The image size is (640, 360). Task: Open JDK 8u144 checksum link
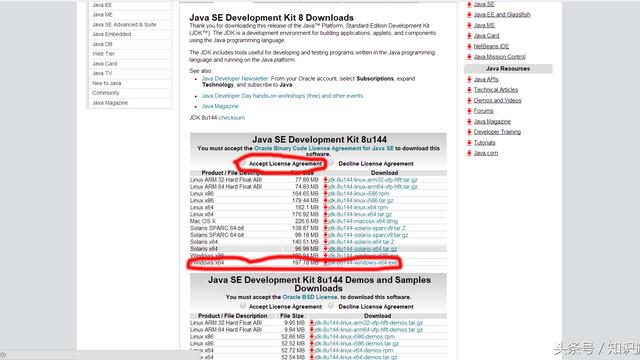coord(231,118)
